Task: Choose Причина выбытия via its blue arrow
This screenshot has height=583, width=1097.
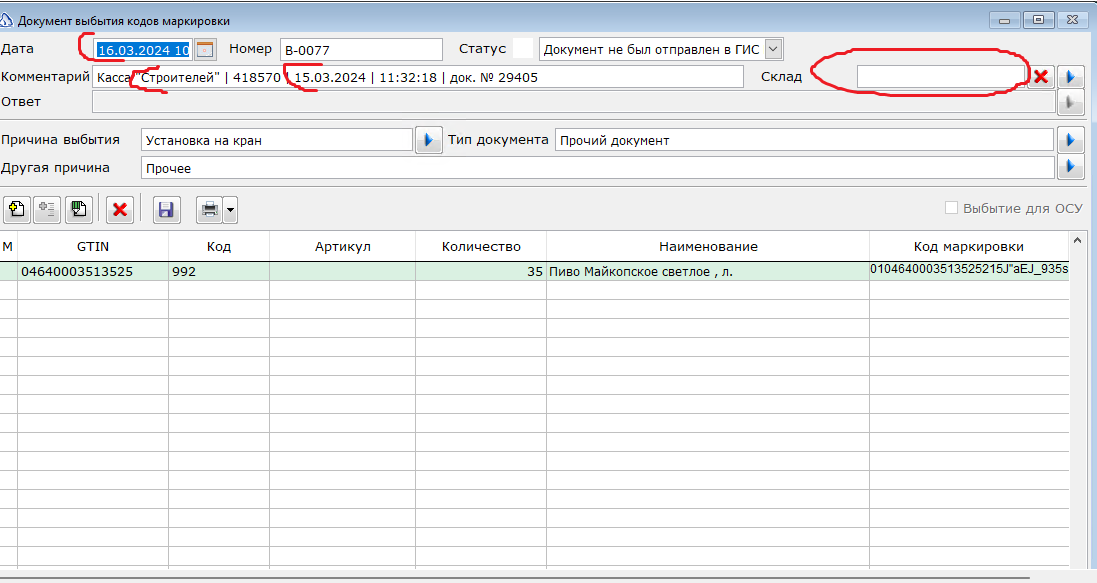Action: tap(428, 140)
